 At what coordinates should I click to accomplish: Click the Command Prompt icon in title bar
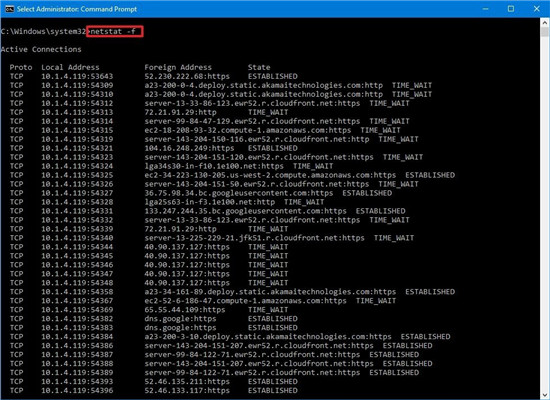coord(9,9)
